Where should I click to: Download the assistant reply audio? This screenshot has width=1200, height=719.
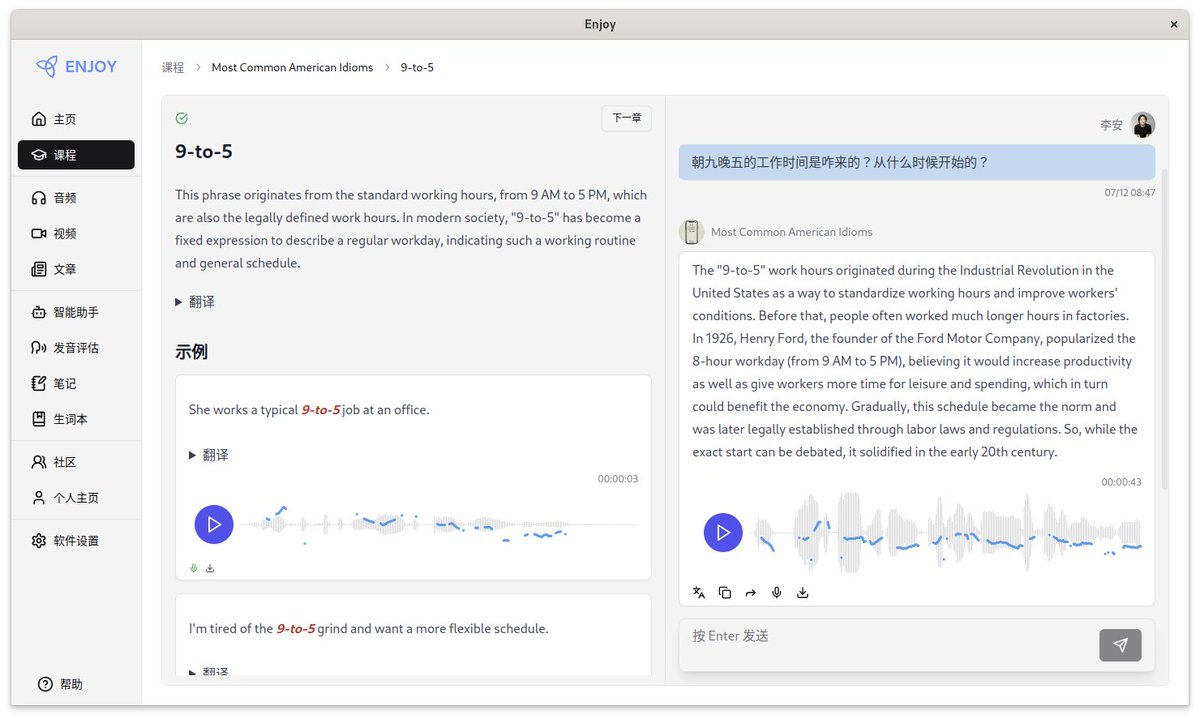[803, 593]
